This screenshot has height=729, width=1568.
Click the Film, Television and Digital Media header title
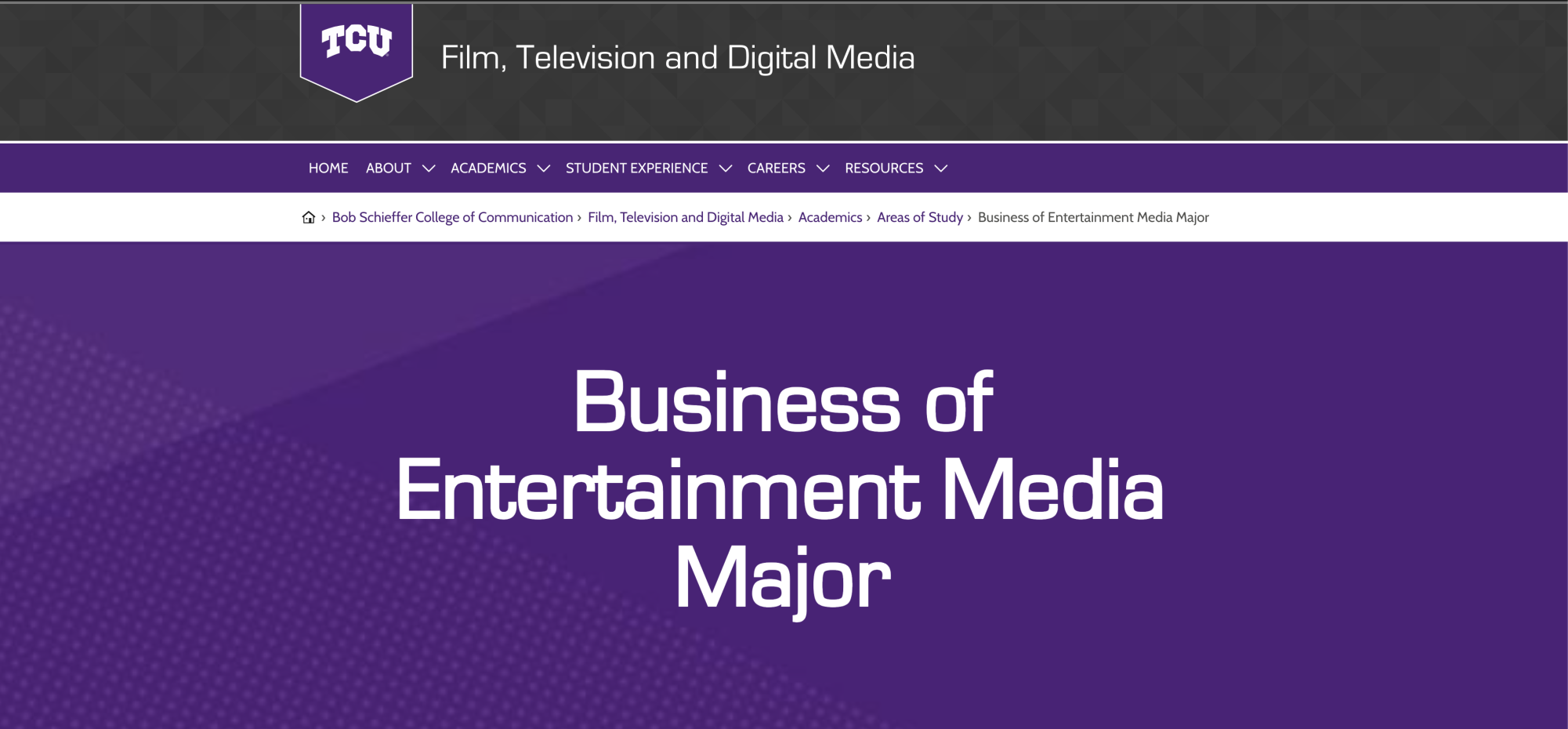[x=678, y=57]
